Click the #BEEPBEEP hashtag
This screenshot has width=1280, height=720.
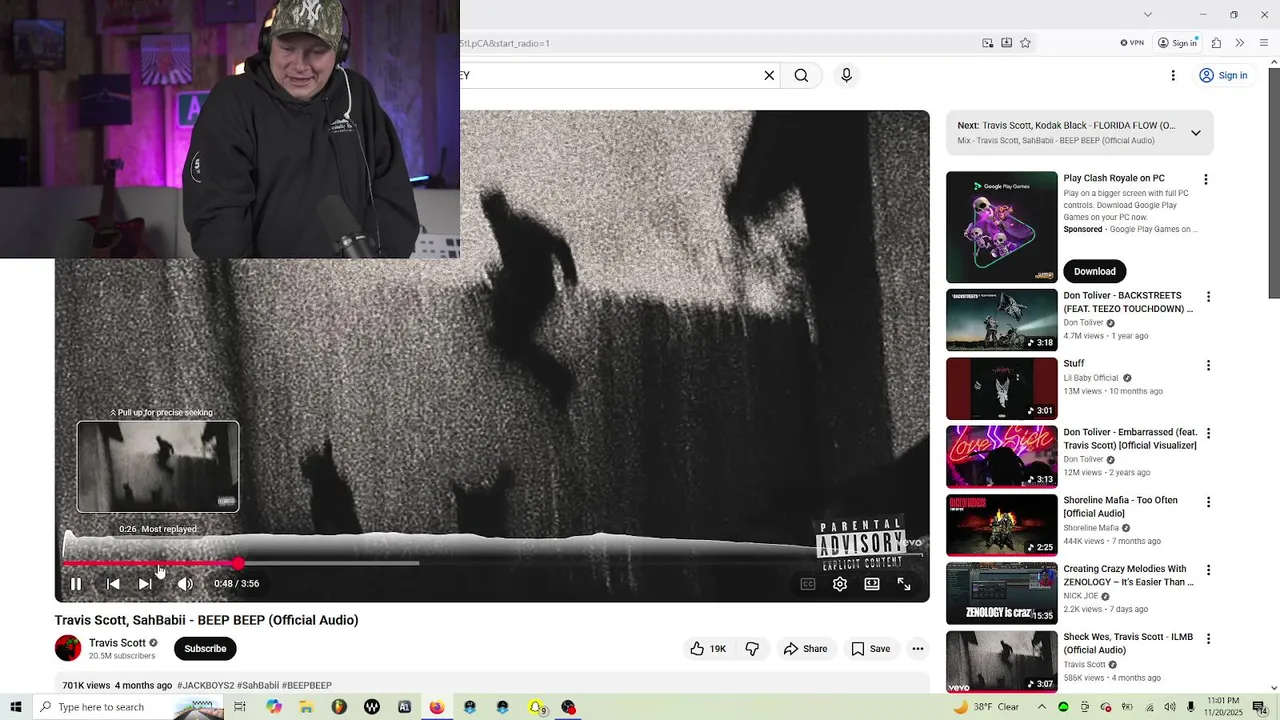pyautogui.click(x=307, y=686)
